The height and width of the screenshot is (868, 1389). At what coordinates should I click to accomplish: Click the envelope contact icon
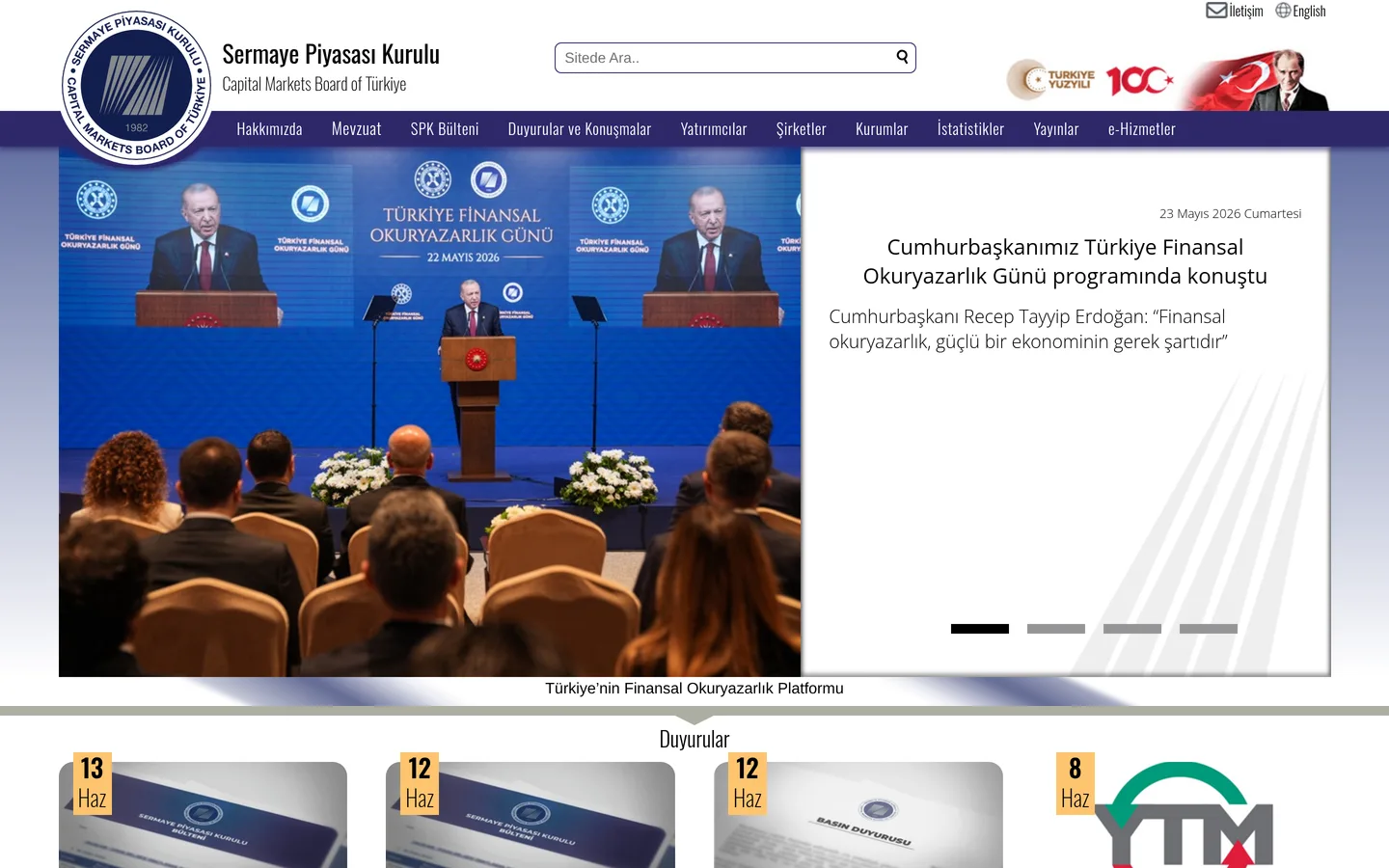pos(1216,11)
